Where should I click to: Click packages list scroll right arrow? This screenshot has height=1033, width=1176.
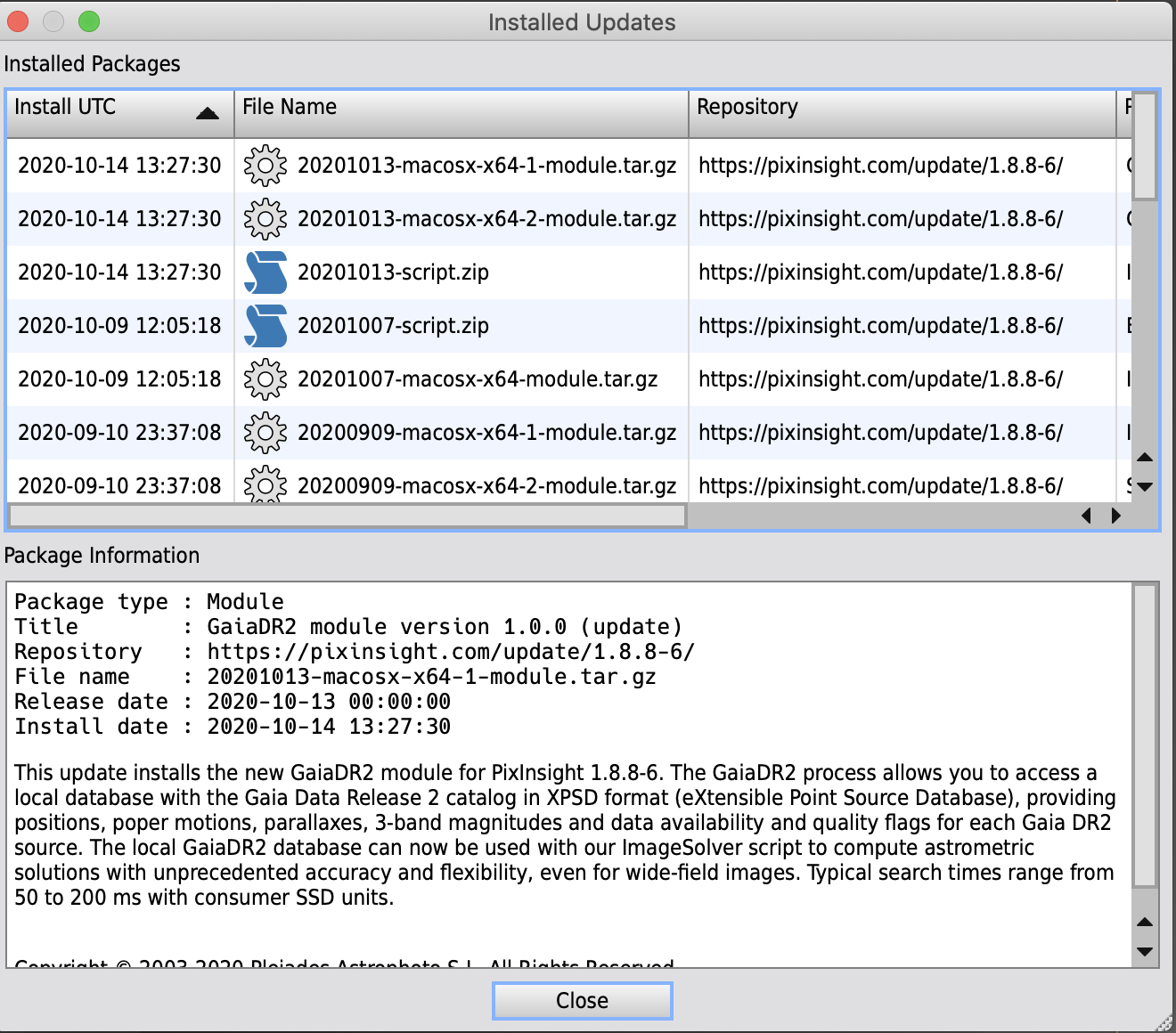(1116, 516)
